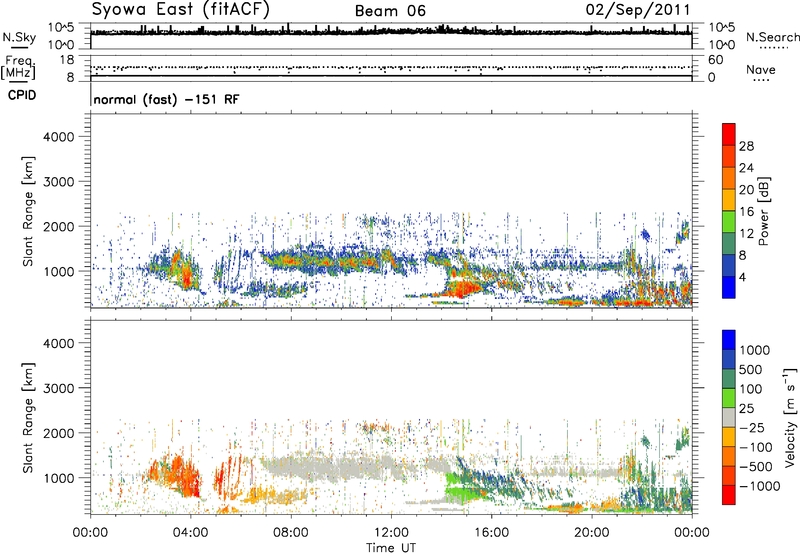Pick the red bottom of velocity colorbar
800x554 pixels.
coord(729,495)
